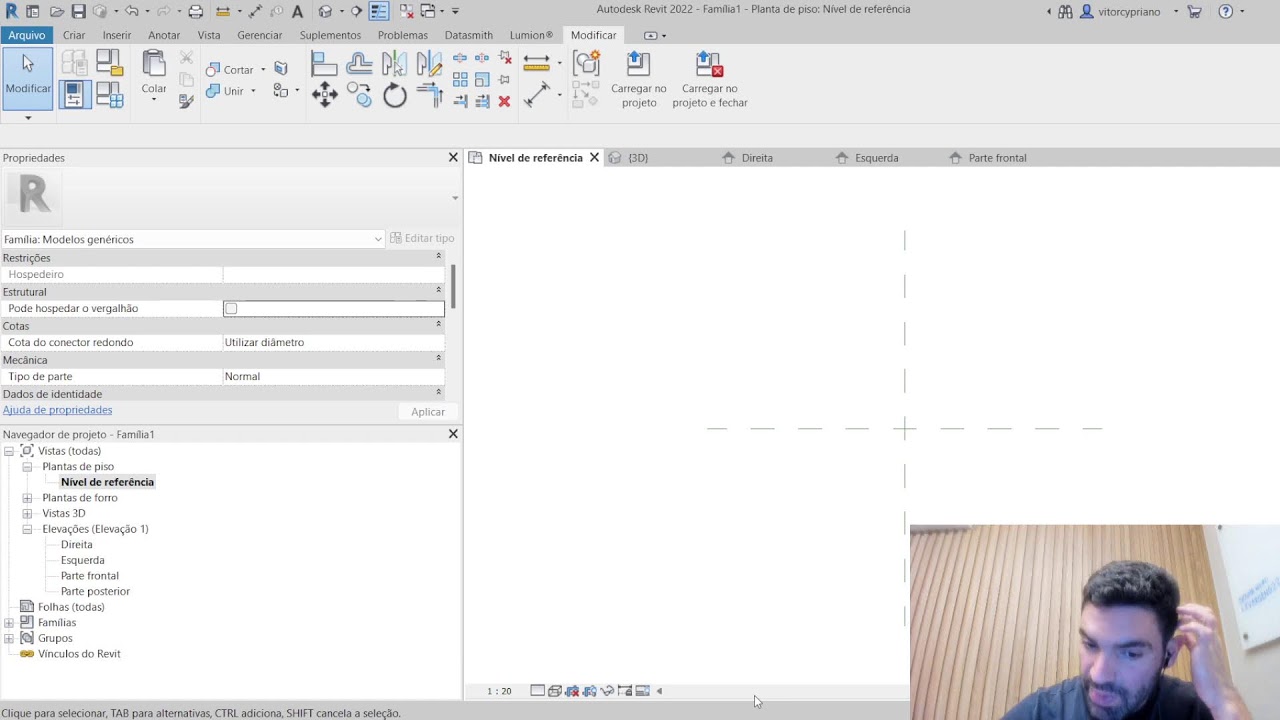Switch to the Anotar ribbon tab

tap(164, 35)
